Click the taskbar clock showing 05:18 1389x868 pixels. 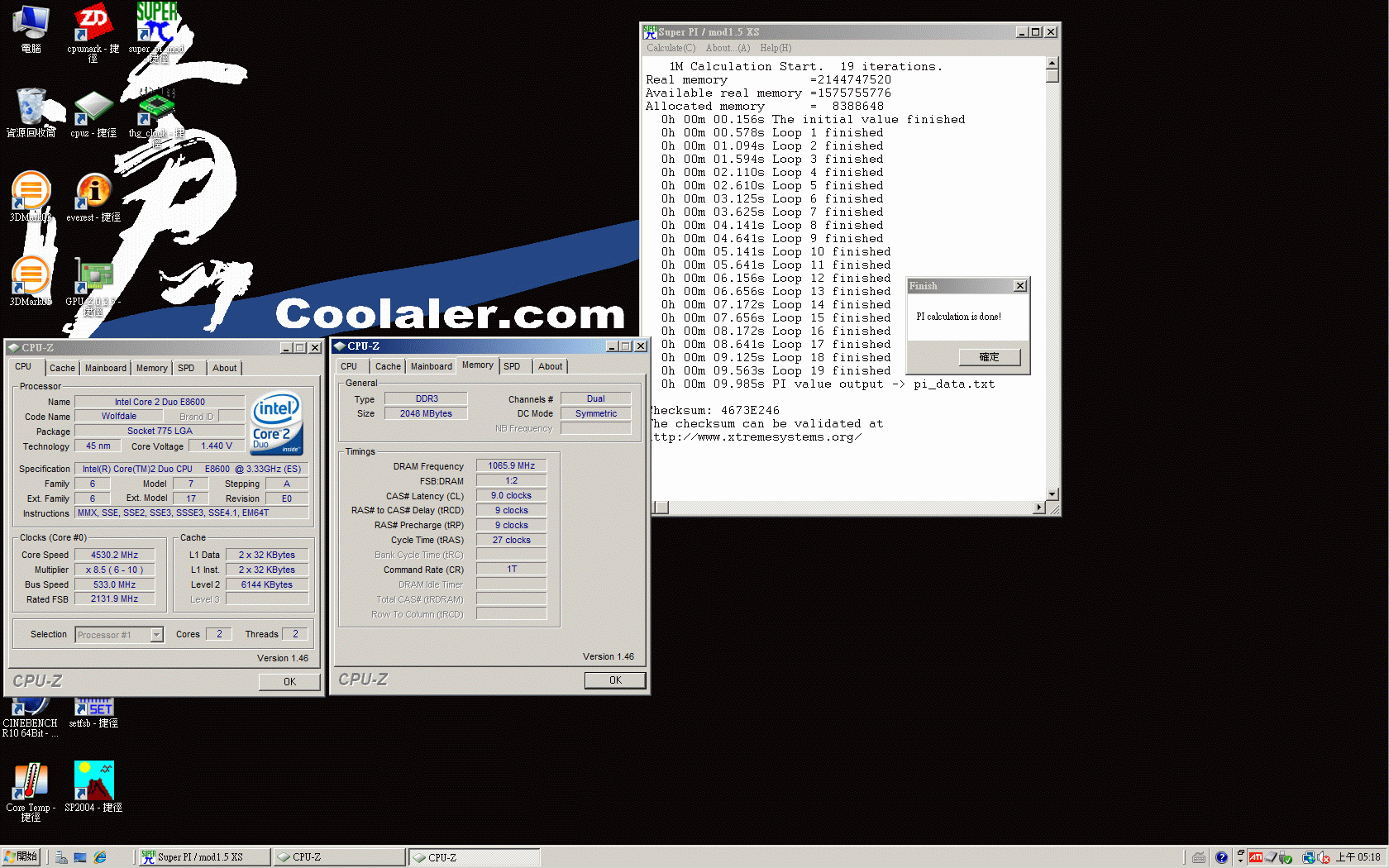tap(1358, 857)
